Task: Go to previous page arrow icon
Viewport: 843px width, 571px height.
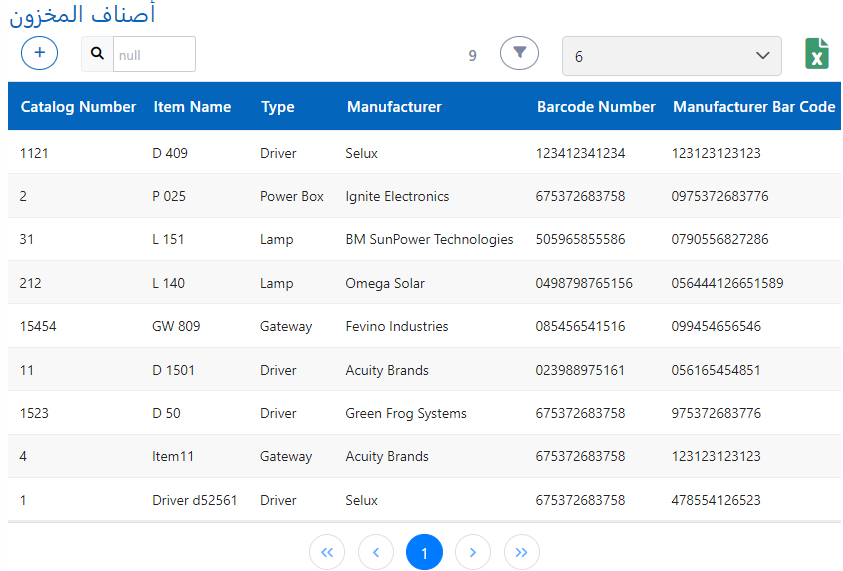Action: (375, 552)
